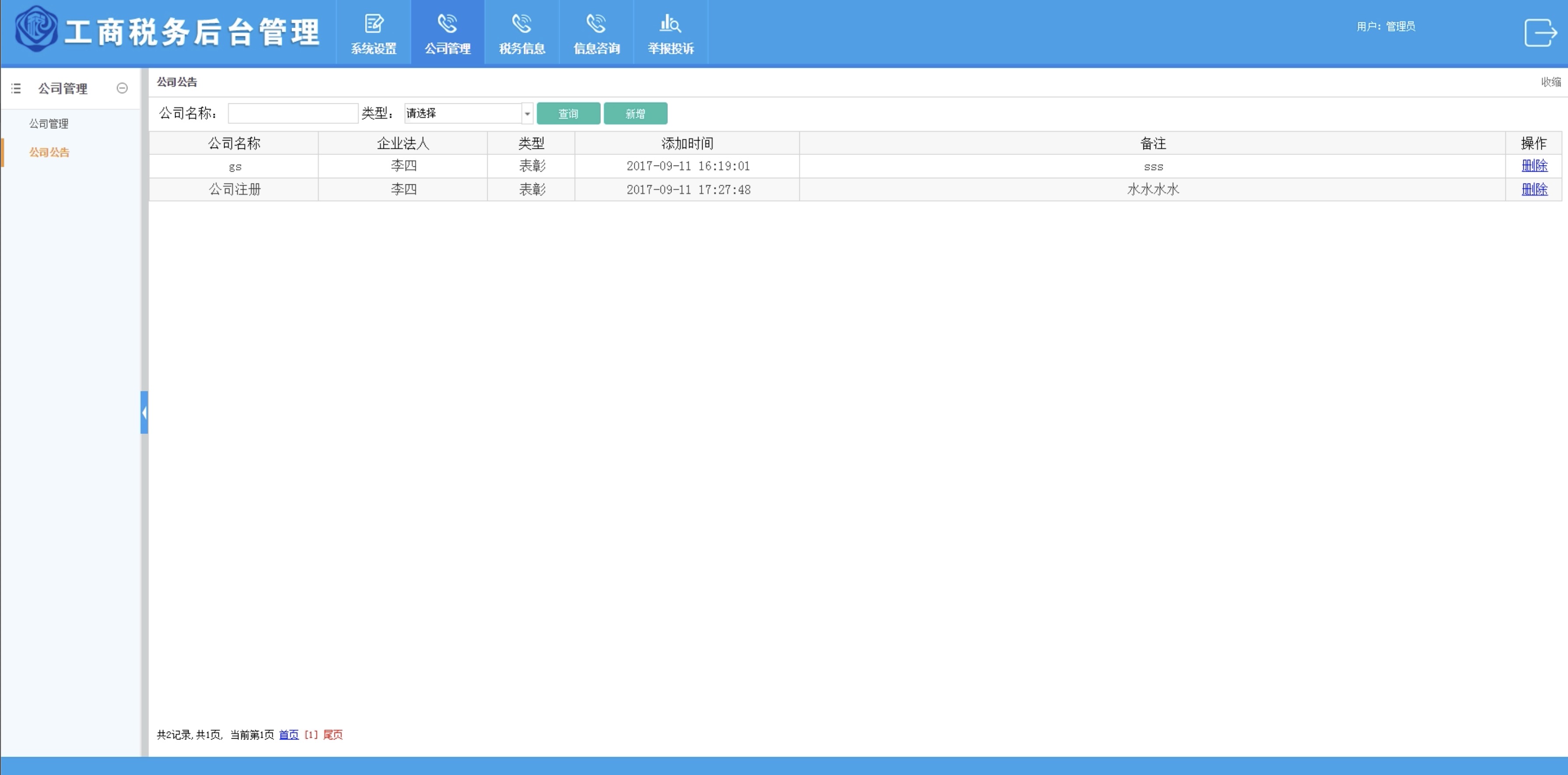
Task: Open the 公司管理 phone icon in the top nav
Action: point(447,25)
